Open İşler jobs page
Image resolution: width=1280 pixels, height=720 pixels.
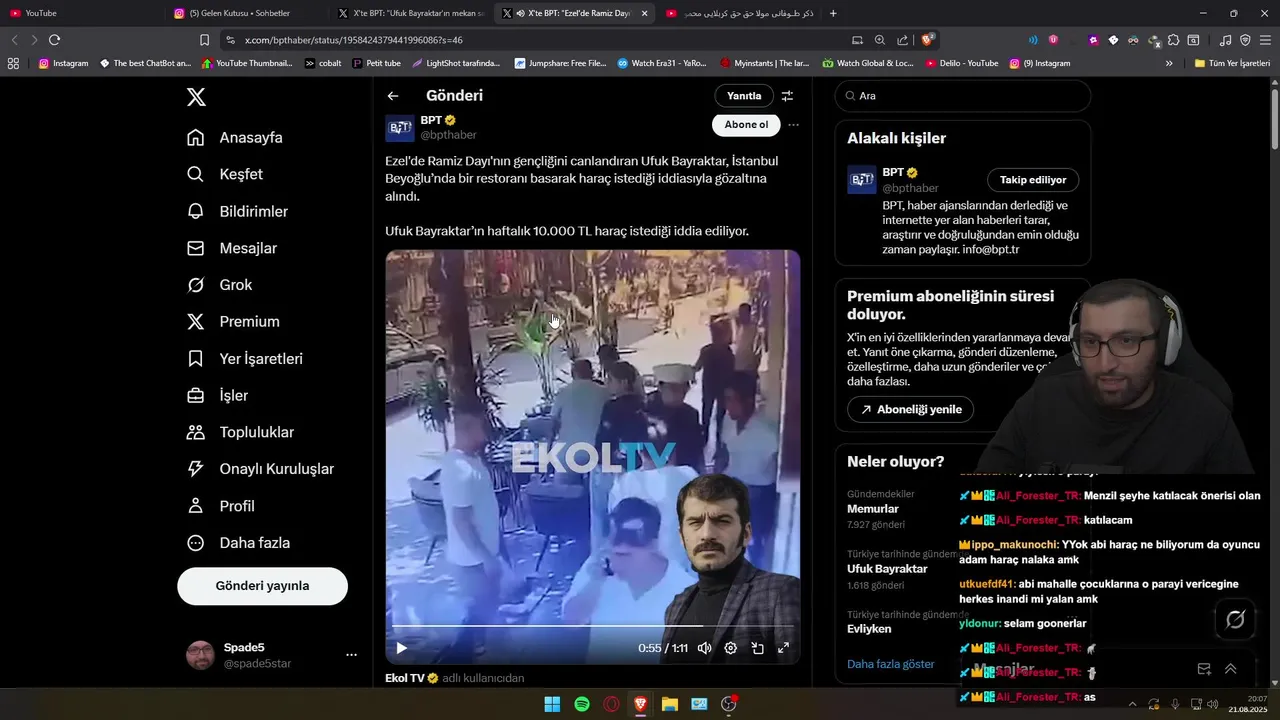pos(217,395)
